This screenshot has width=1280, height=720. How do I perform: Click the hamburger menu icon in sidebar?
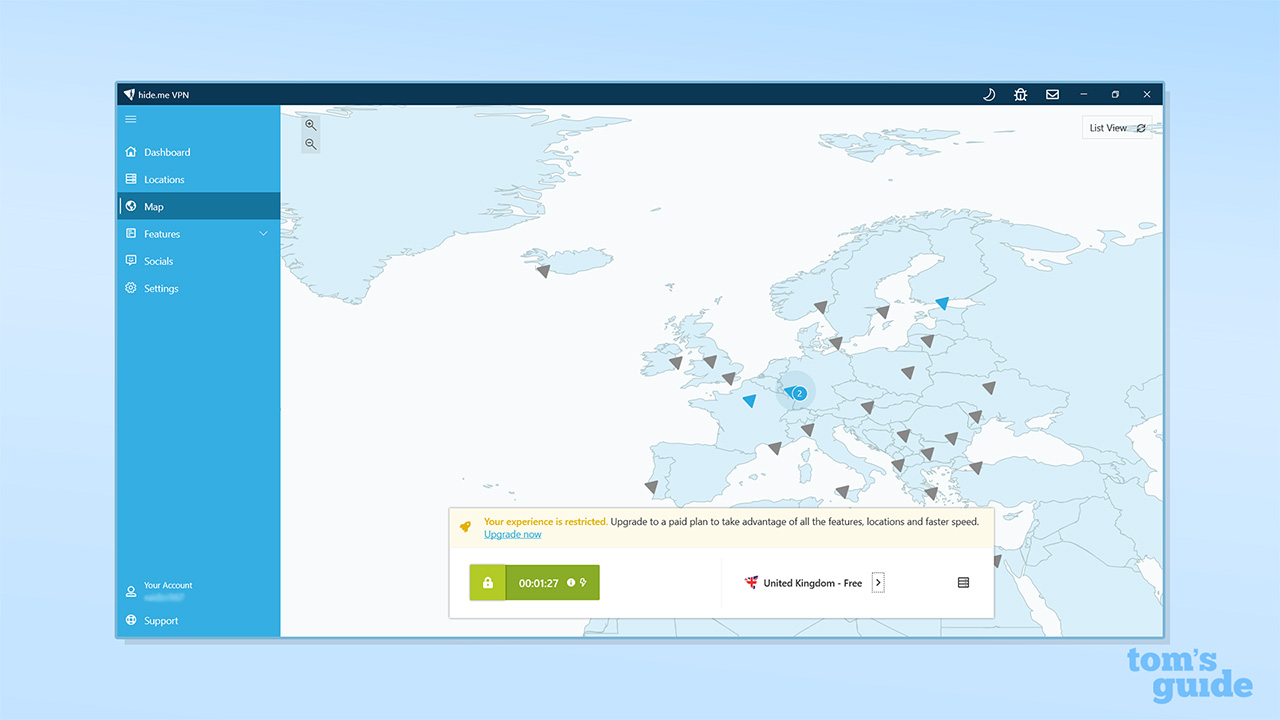coord(130,119)
